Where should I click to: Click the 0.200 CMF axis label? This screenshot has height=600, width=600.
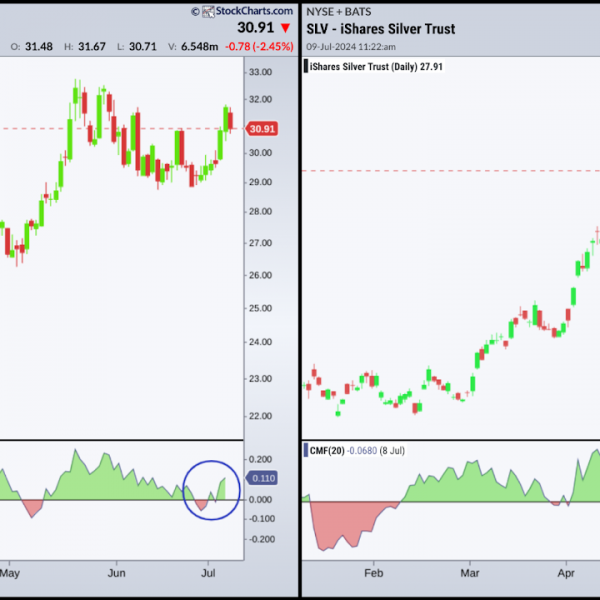(261, 459)
